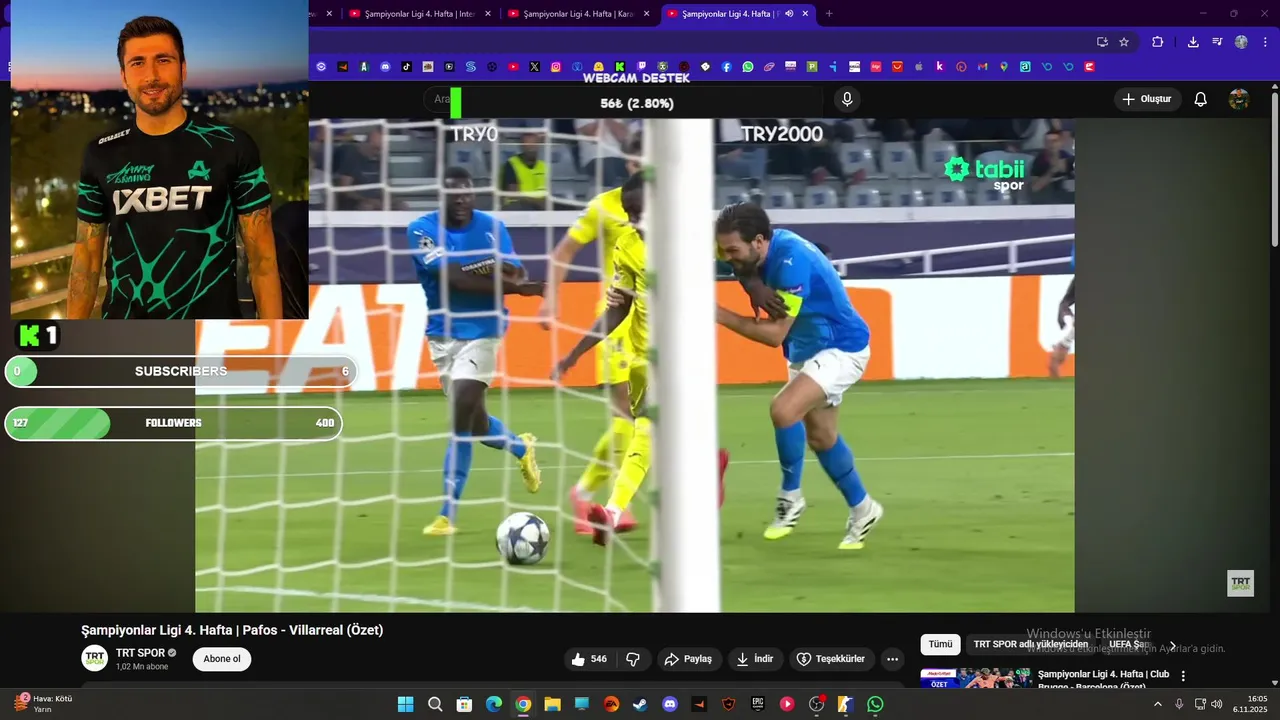Open the Club Brugge - Barcelona thumbnail

pos(976,678)
